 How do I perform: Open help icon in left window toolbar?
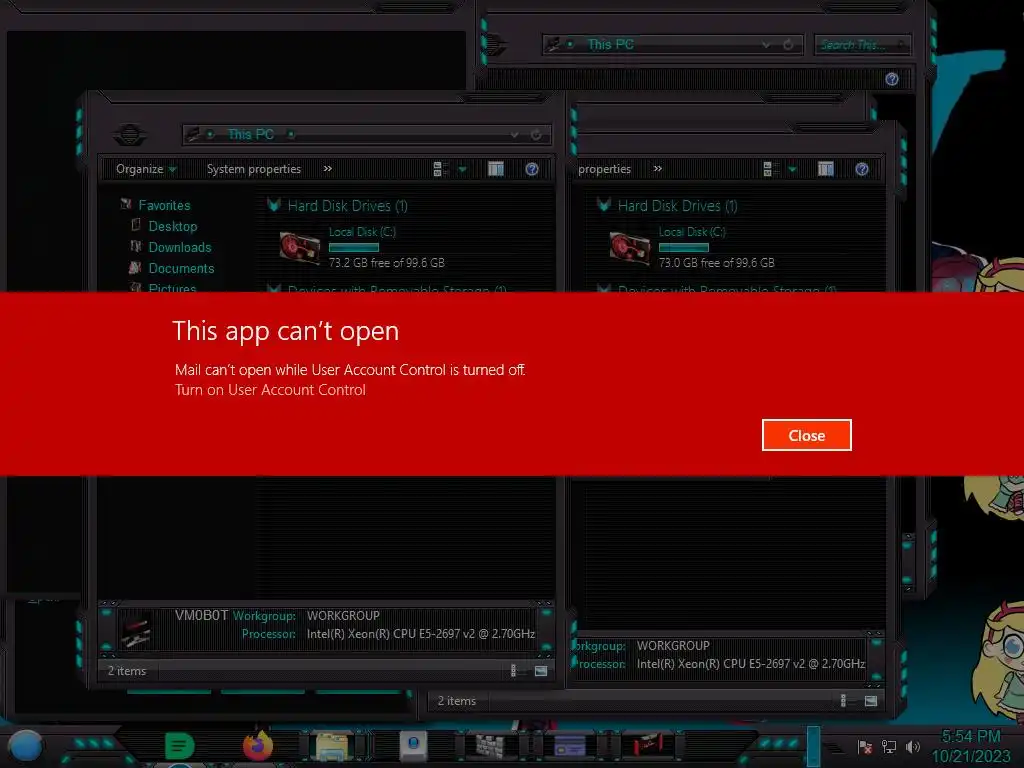[x=532, y=169]
